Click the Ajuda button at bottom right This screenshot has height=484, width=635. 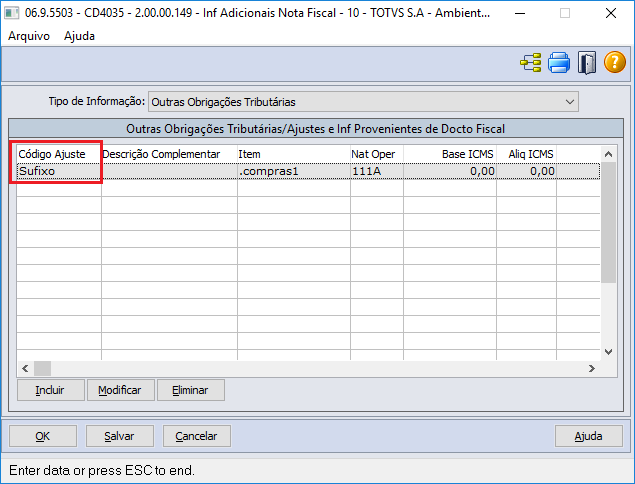point(588,436)
